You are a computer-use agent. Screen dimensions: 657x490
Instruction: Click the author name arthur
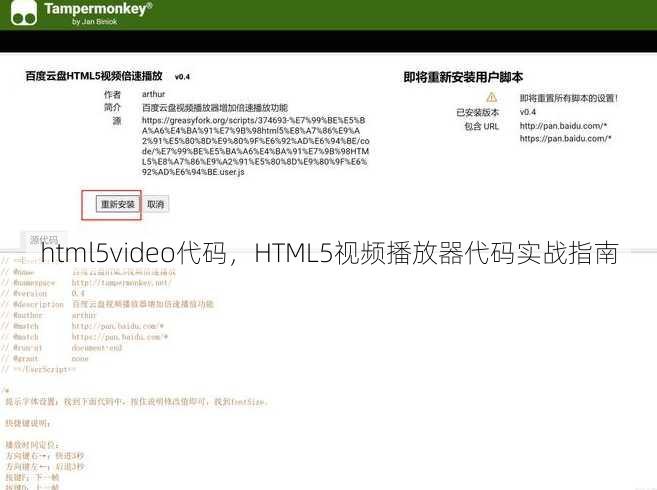point(153,94)
